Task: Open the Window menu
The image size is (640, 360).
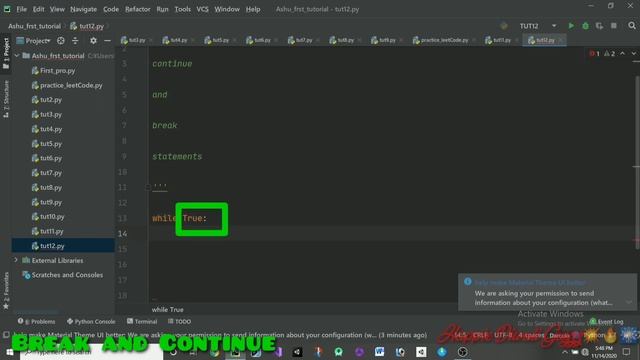Action: point(227,9)
